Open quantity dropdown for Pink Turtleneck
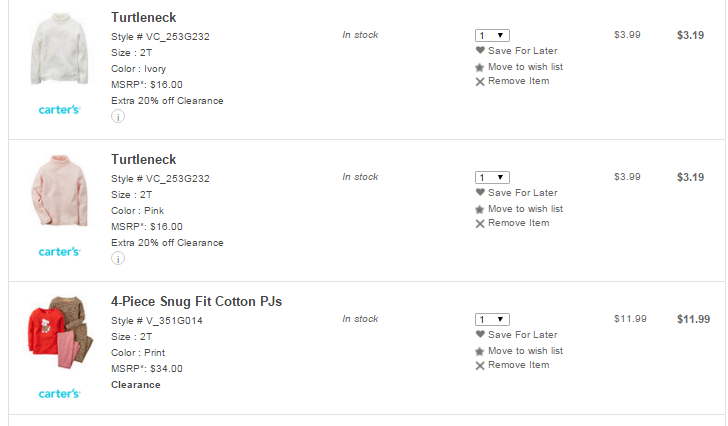 (492, 177)
